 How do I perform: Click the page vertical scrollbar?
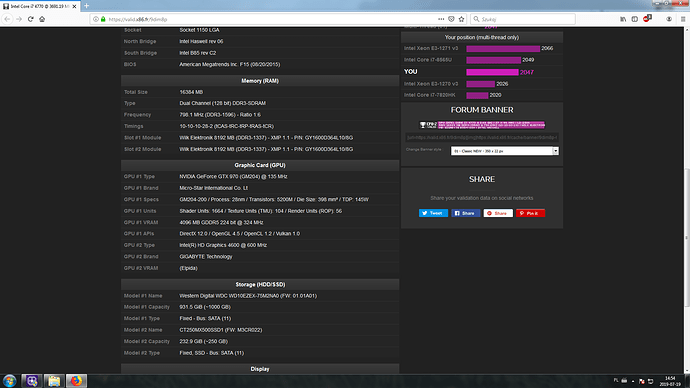686,201
